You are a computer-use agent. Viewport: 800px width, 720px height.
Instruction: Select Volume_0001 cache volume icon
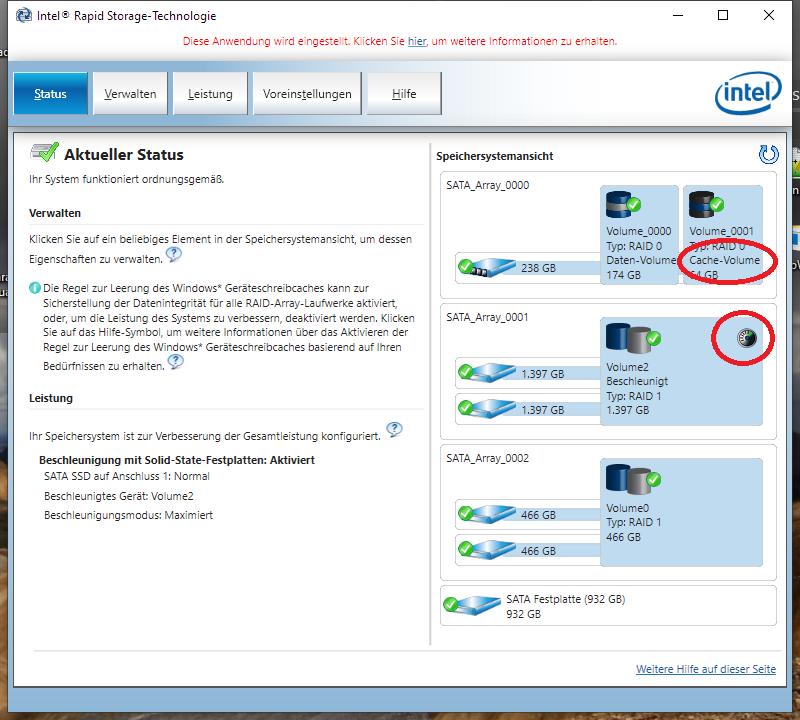[x=706, y=204]
